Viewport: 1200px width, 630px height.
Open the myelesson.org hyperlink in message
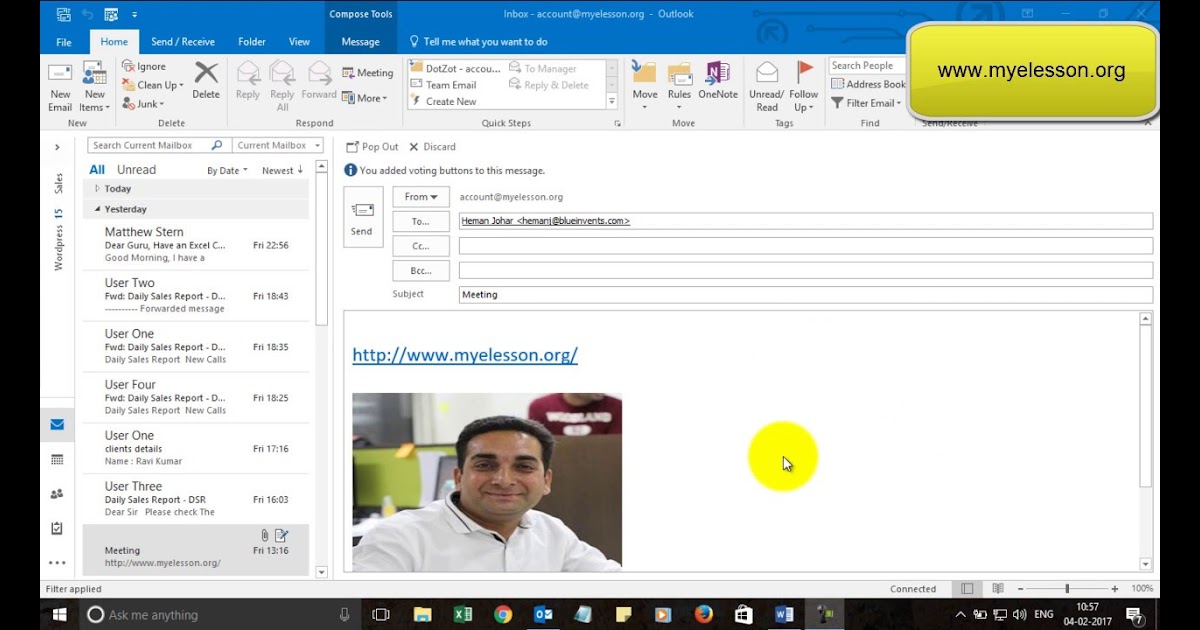click(x=465, y=355)
